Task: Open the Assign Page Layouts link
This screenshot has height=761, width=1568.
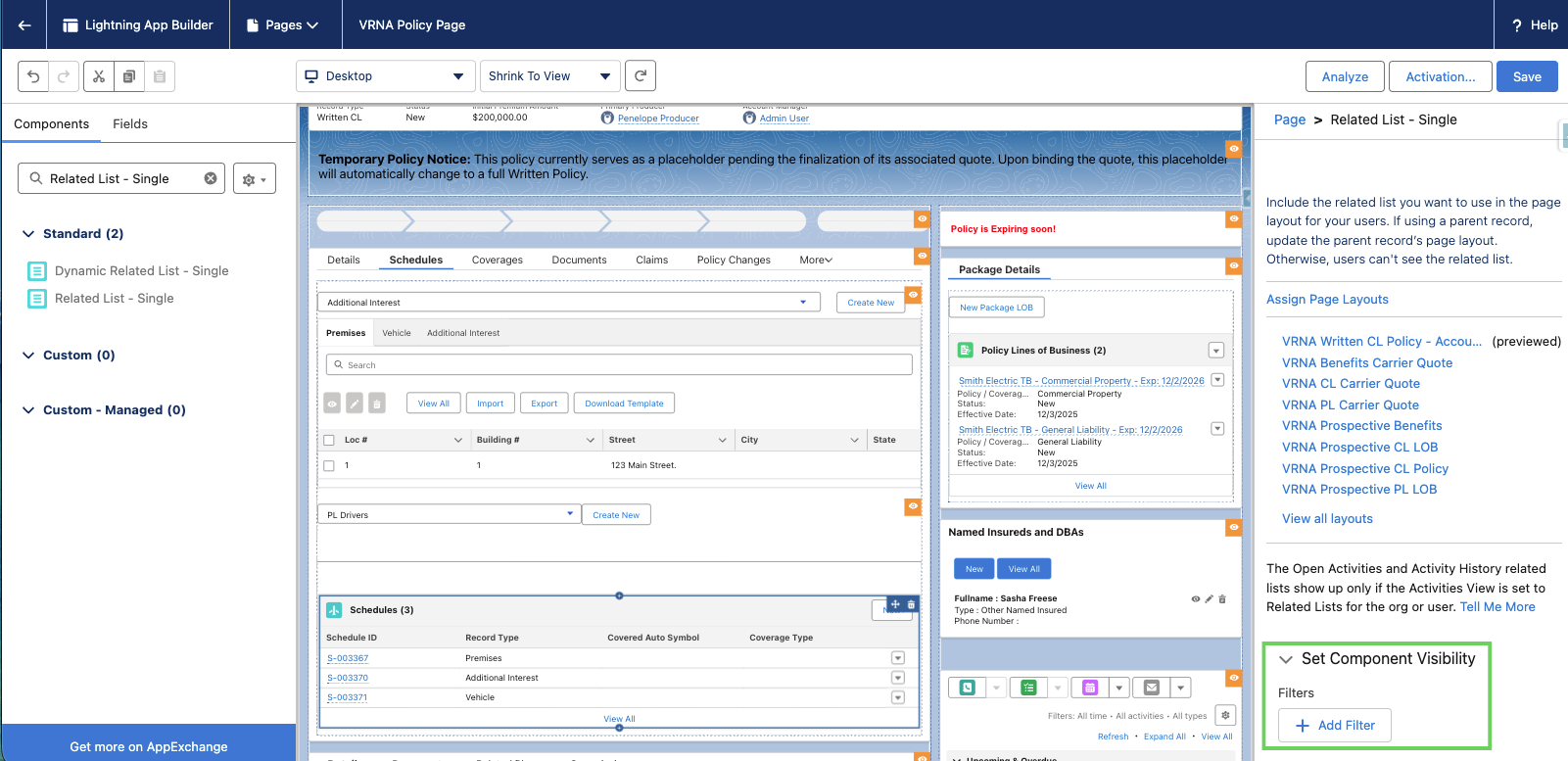Action: click(1327, 300)
